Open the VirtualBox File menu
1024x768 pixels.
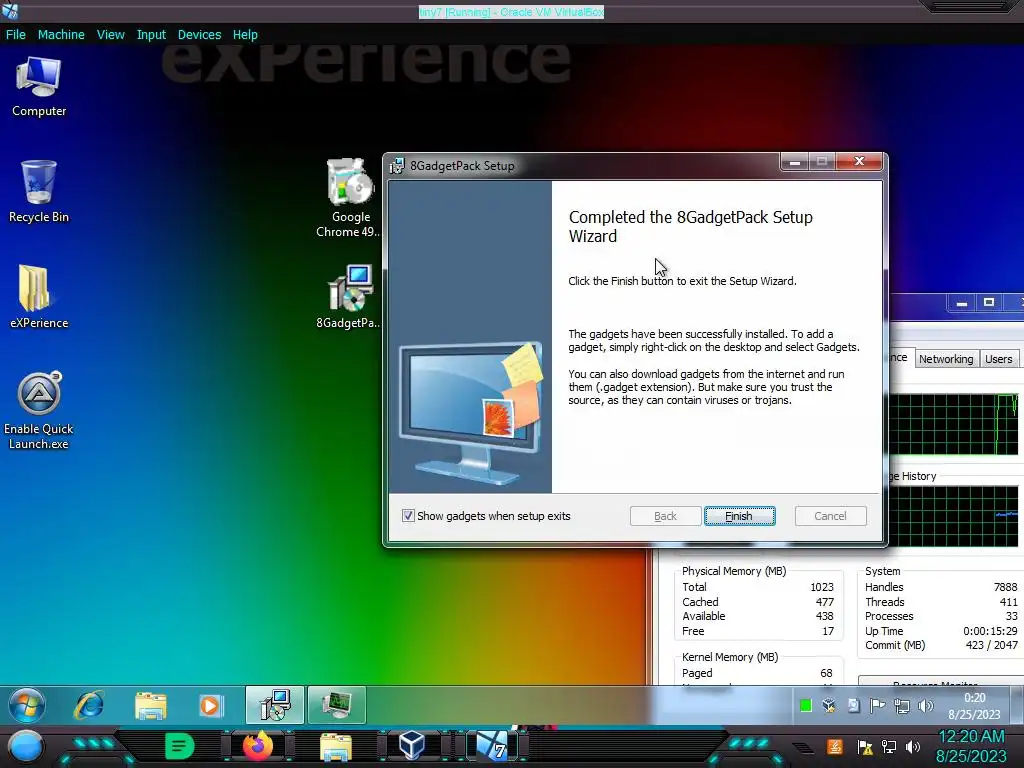click(16, 35)
